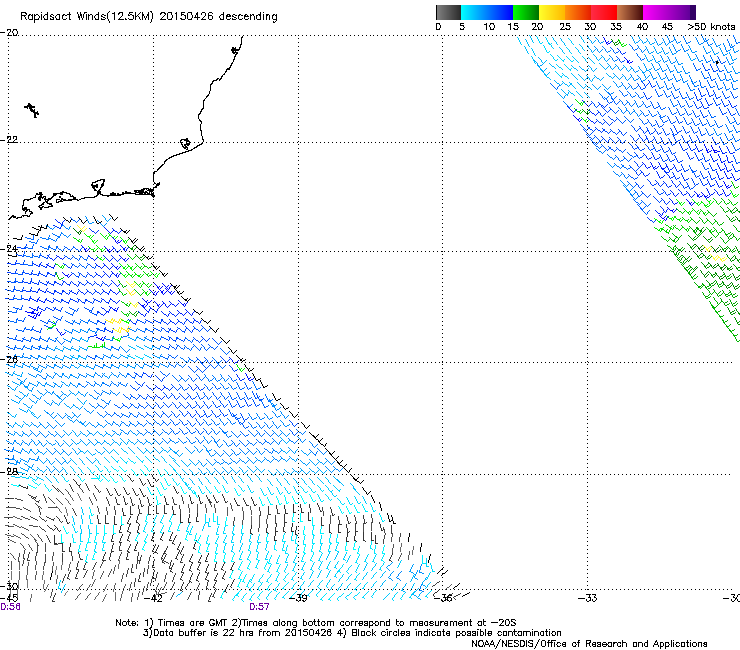Click the -33 longitude axis label
The height and width of the screenshot is (650, 740).
pyautogui.click(x=588, y=598)
